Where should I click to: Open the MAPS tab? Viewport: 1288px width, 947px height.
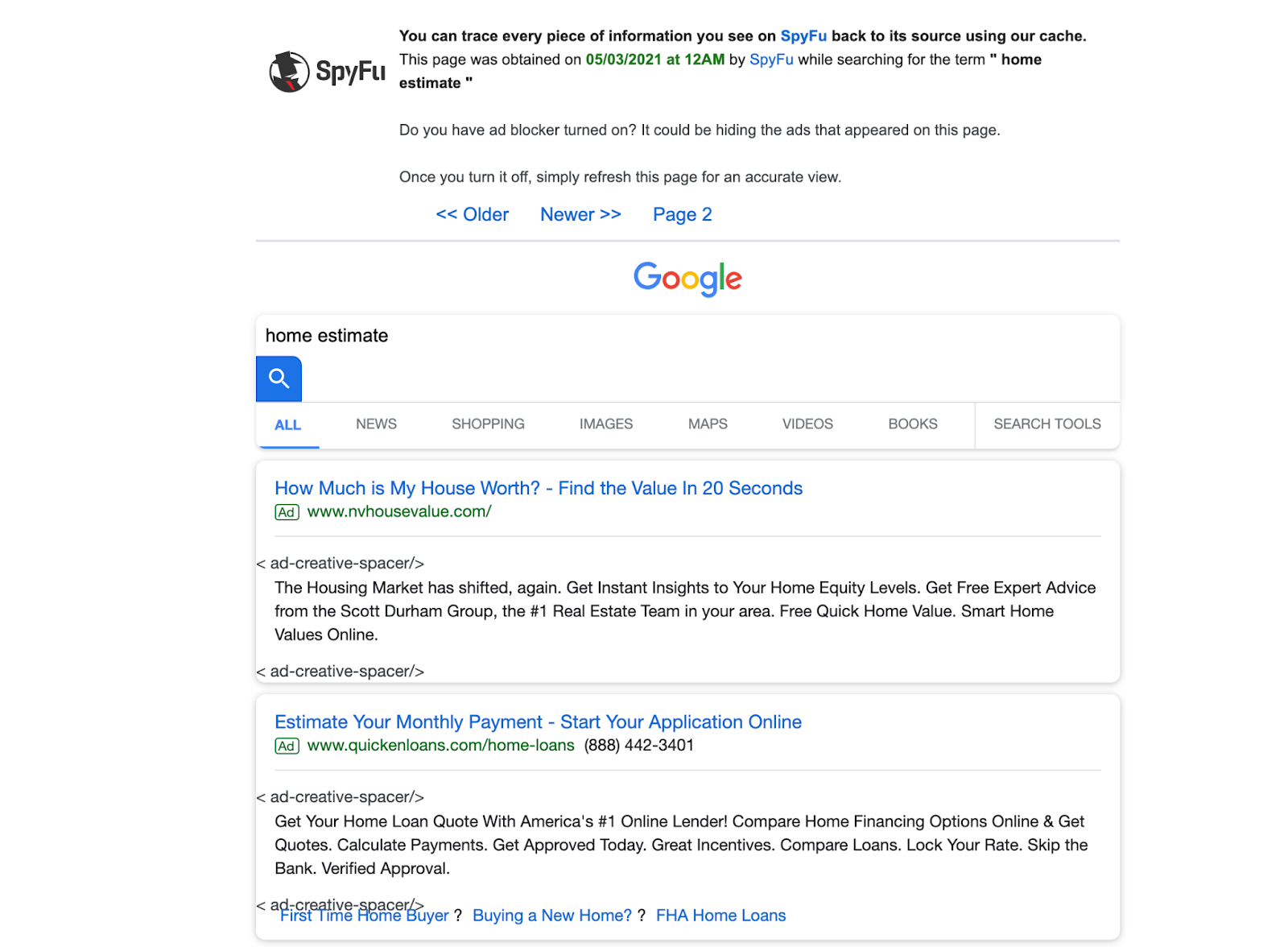[708, 424]
